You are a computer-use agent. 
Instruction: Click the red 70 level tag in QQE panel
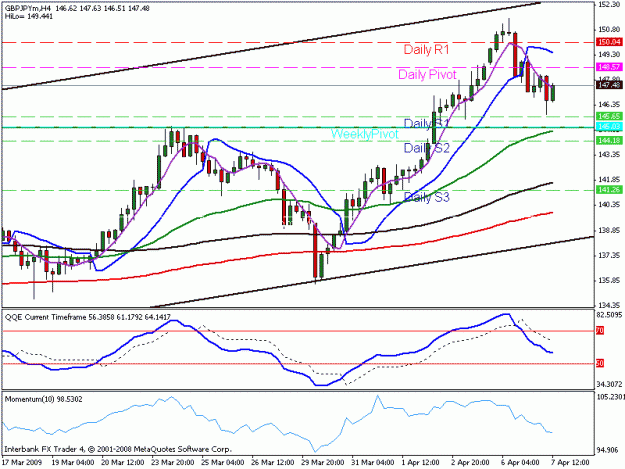tap(600, 330)
